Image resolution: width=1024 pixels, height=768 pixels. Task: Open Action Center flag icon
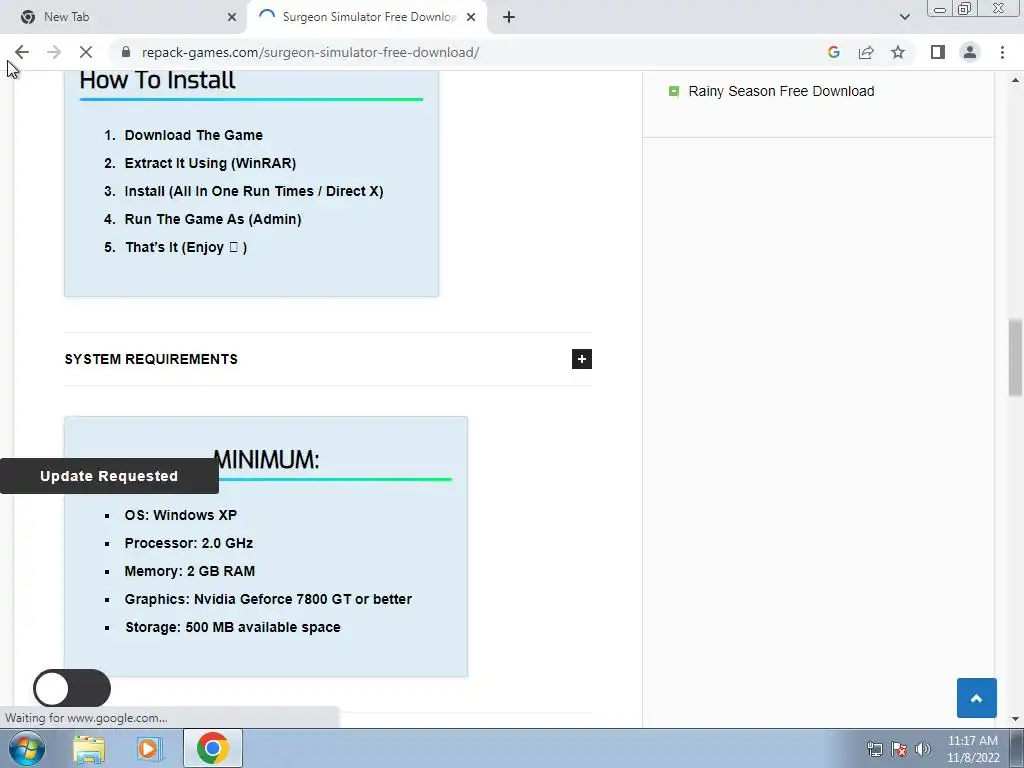899,749
